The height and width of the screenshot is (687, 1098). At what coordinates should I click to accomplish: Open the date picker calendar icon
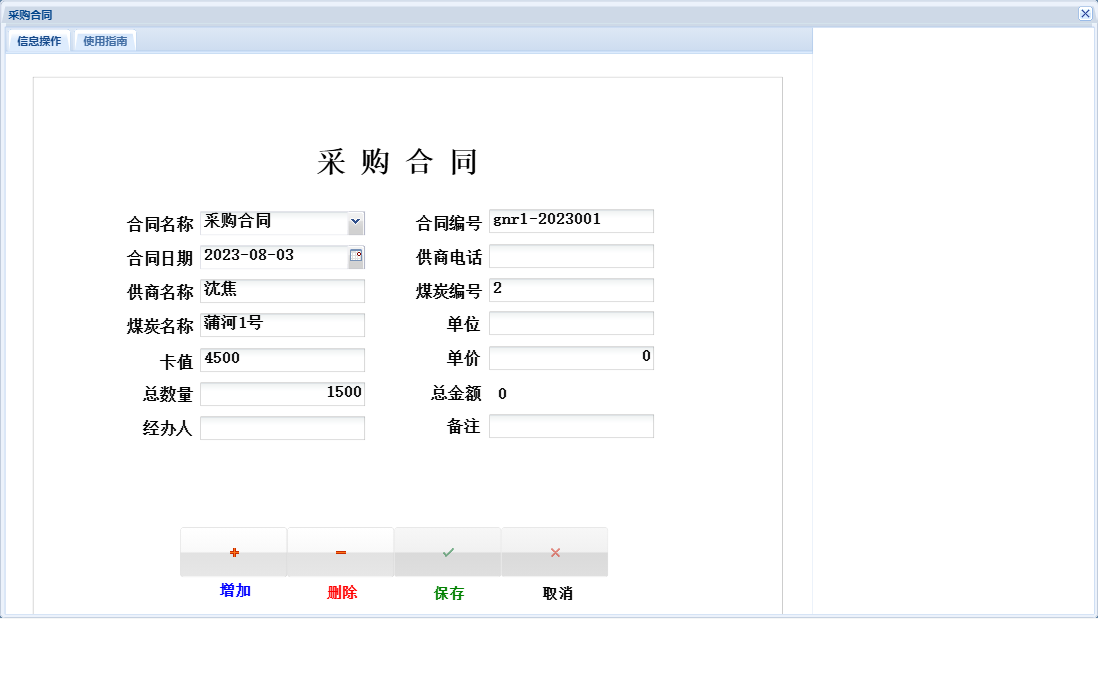tap(357, 256)
